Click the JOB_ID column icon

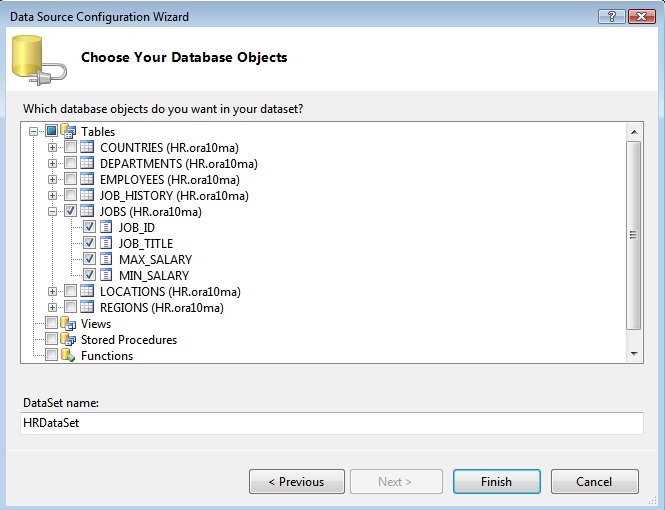click(x=106, y=228)
